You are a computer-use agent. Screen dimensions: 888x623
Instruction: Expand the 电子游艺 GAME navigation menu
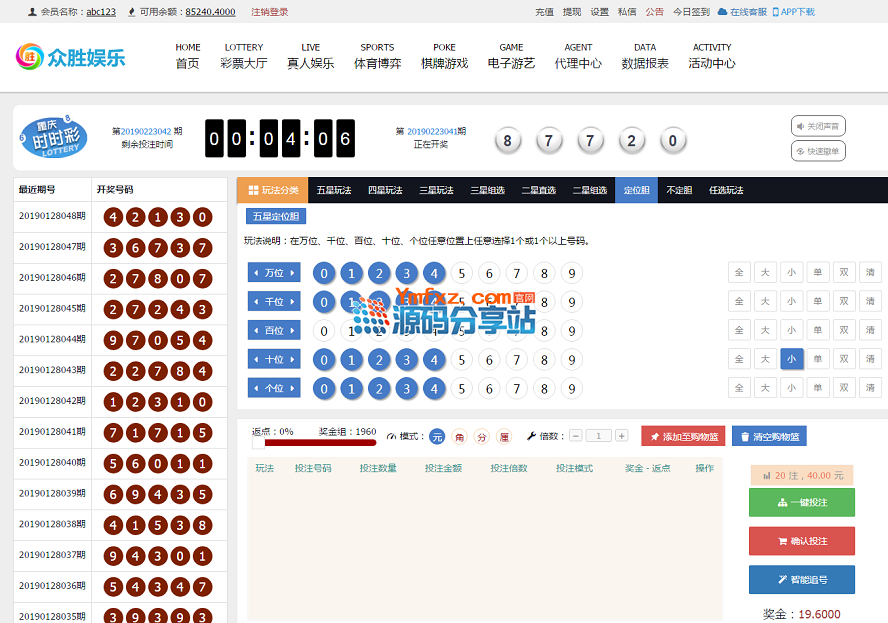[511, 55]
